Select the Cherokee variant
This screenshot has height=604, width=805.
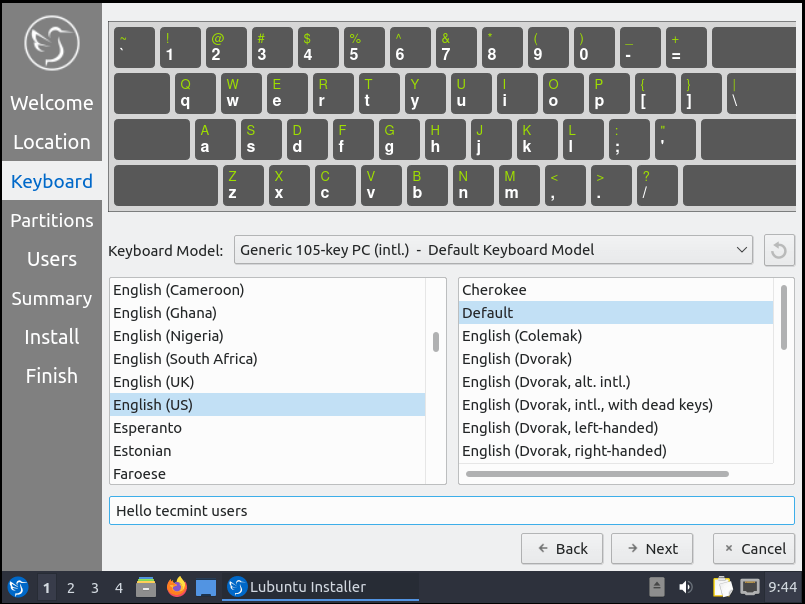616,290
